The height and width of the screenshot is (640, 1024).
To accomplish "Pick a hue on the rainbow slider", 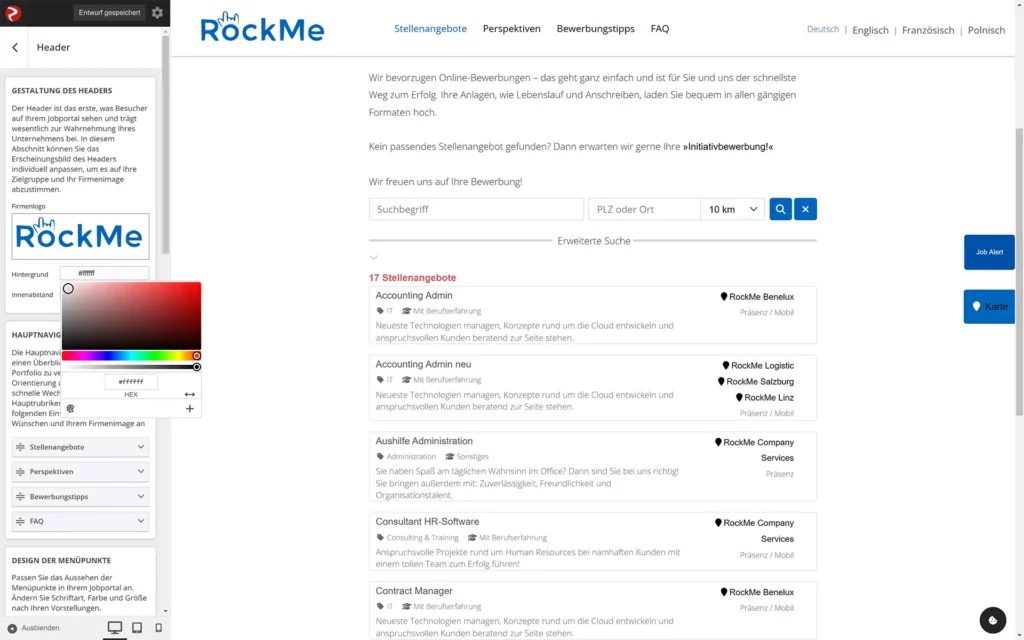I will tap(130, 355).
